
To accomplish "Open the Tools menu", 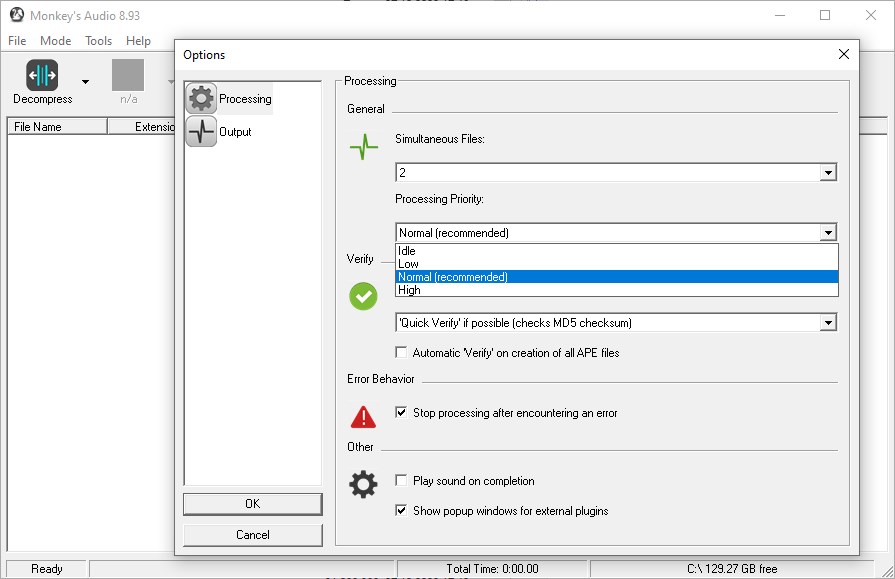I will (x=98, y=41).
